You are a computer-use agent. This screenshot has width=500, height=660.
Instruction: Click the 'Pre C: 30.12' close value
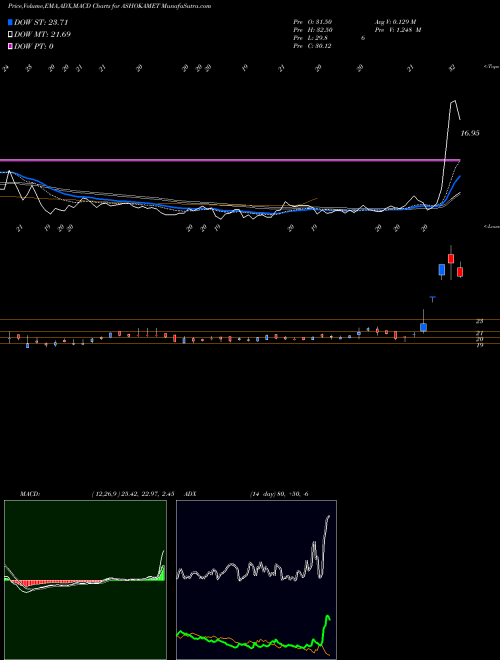(x=313, y=46)
